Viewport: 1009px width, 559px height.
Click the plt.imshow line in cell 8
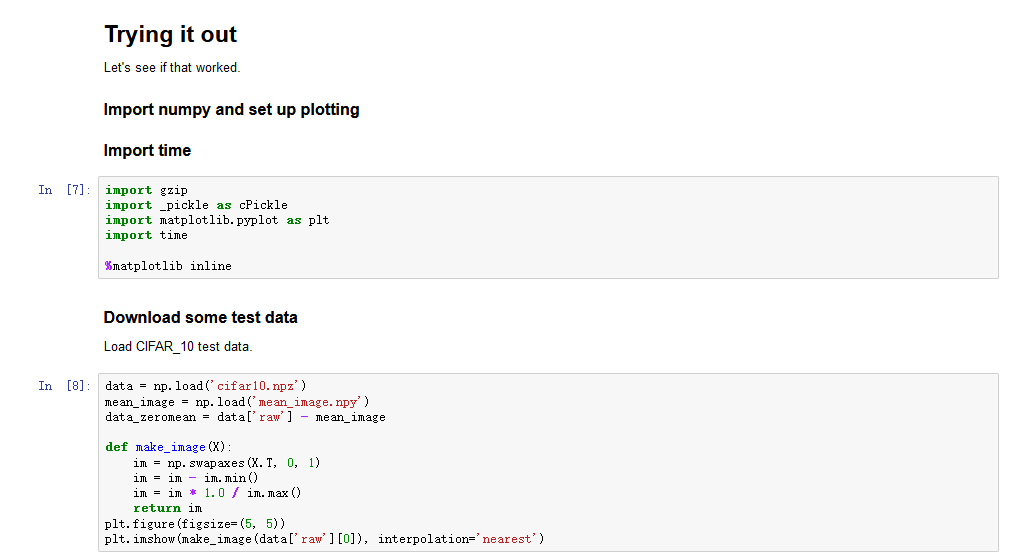point(324,539)
